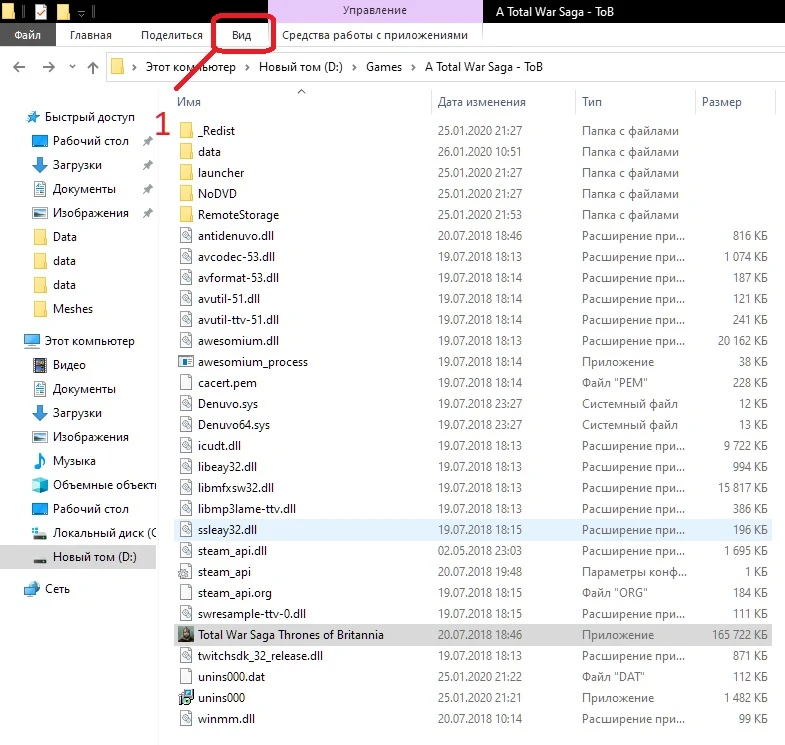Sort by the Размер column header

coord(721,102)
